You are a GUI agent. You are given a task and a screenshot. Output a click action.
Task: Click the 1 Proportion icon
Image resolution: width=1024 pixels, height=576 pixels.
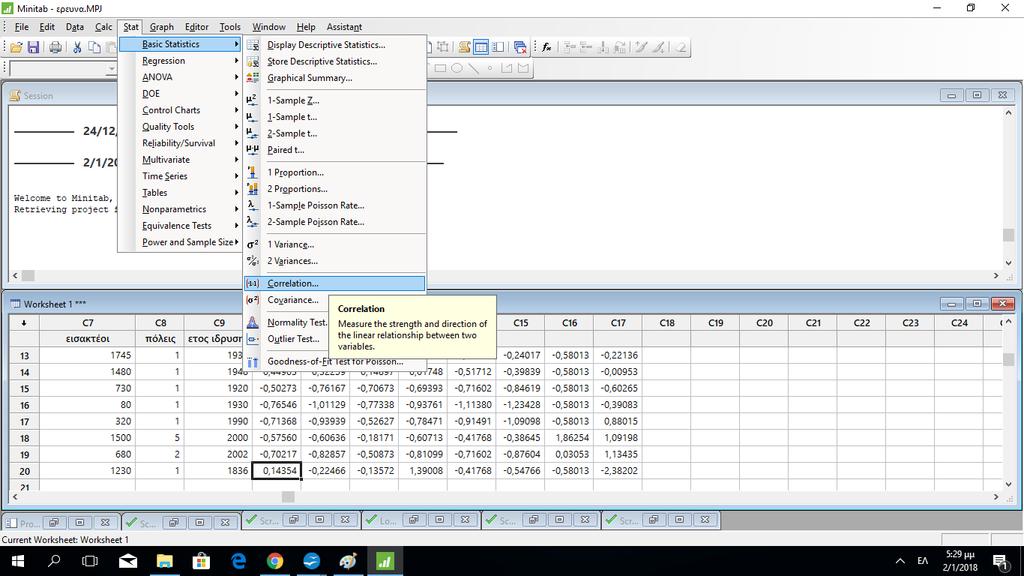click(x=252, y=172)
